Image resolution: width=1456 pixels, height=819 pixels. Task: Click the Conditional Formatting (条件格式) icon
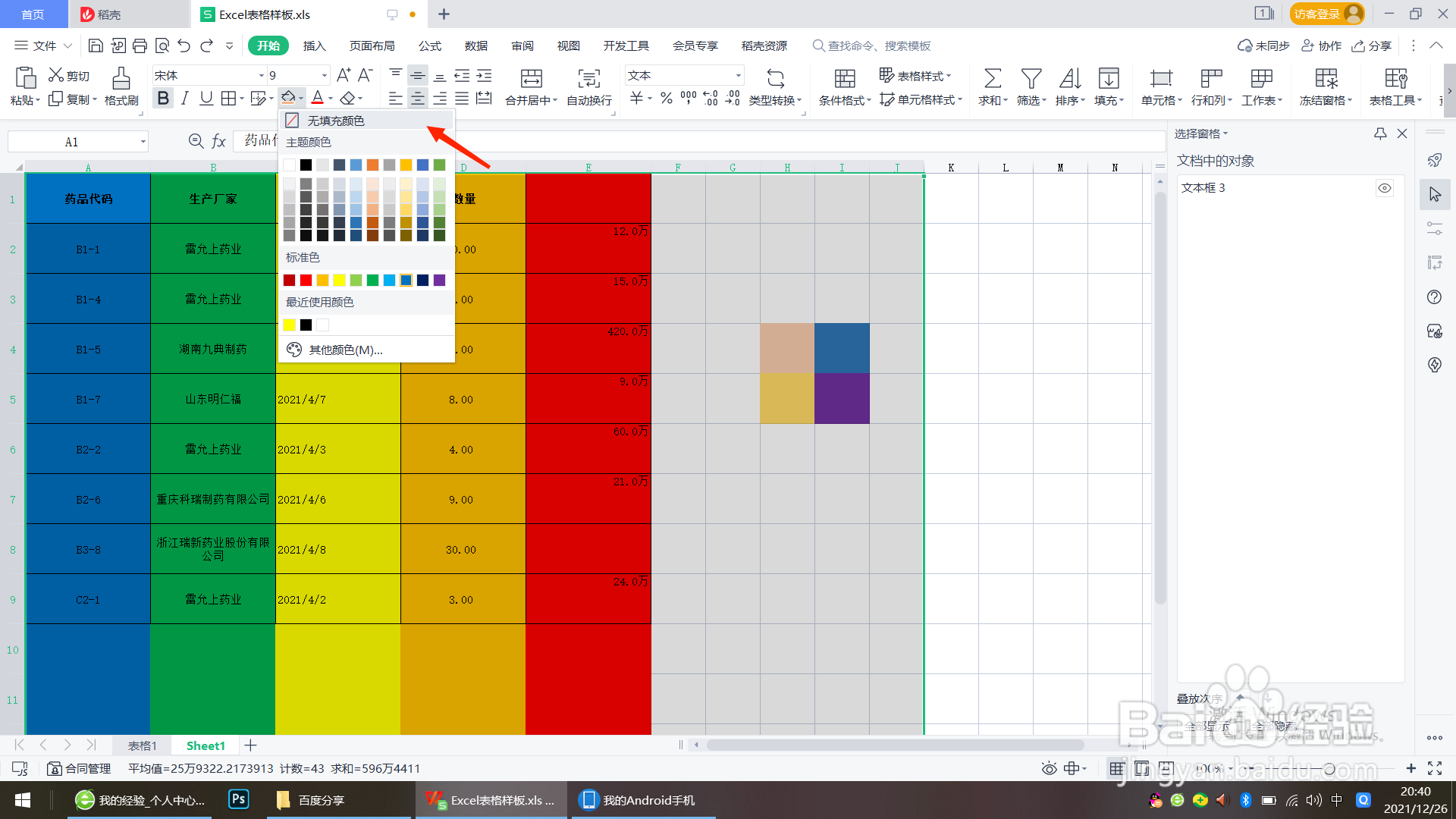pyautogui.click(x=845, y=78)
